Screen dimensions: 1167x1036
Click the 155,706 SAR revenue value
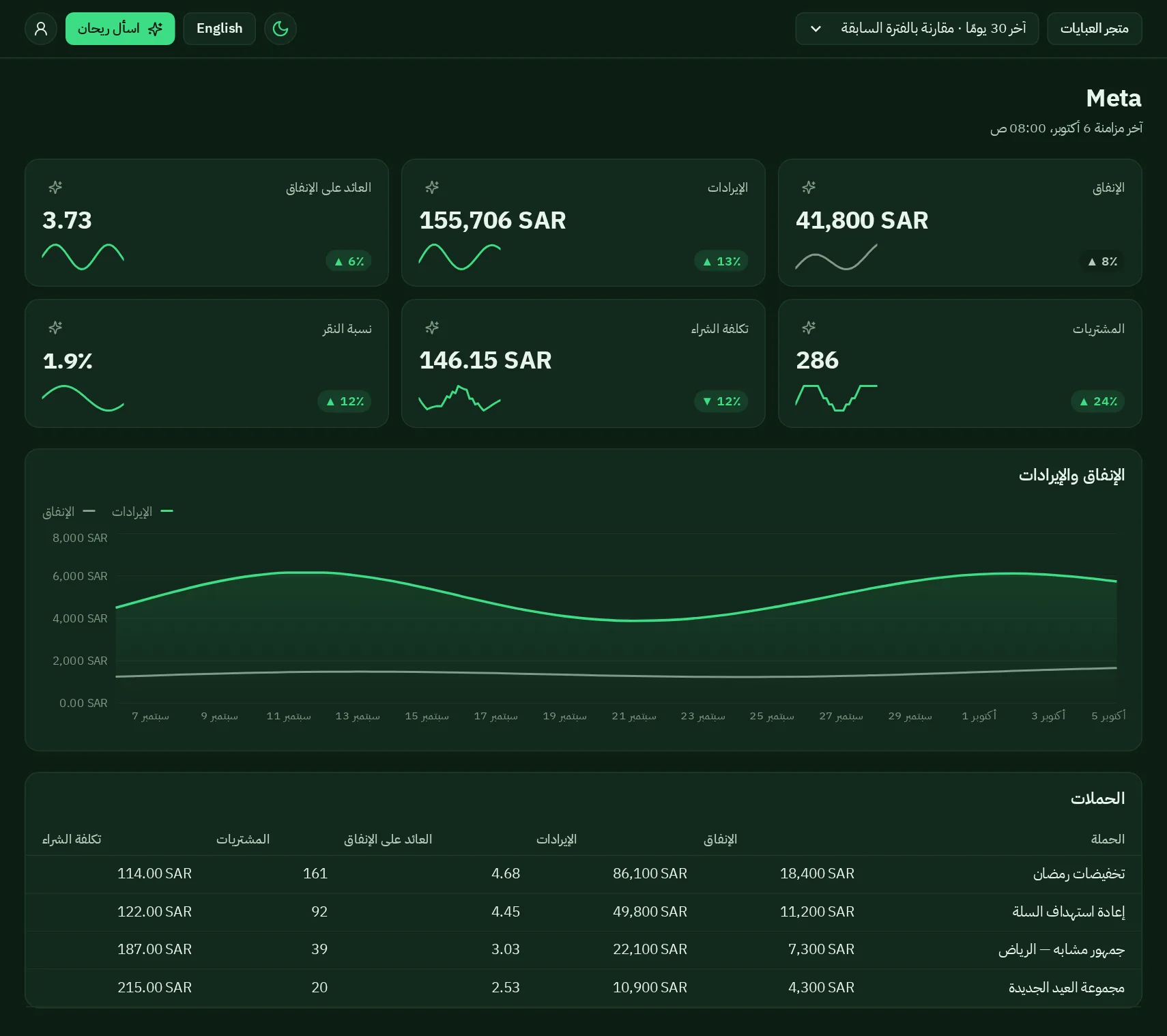coord(492,220)
